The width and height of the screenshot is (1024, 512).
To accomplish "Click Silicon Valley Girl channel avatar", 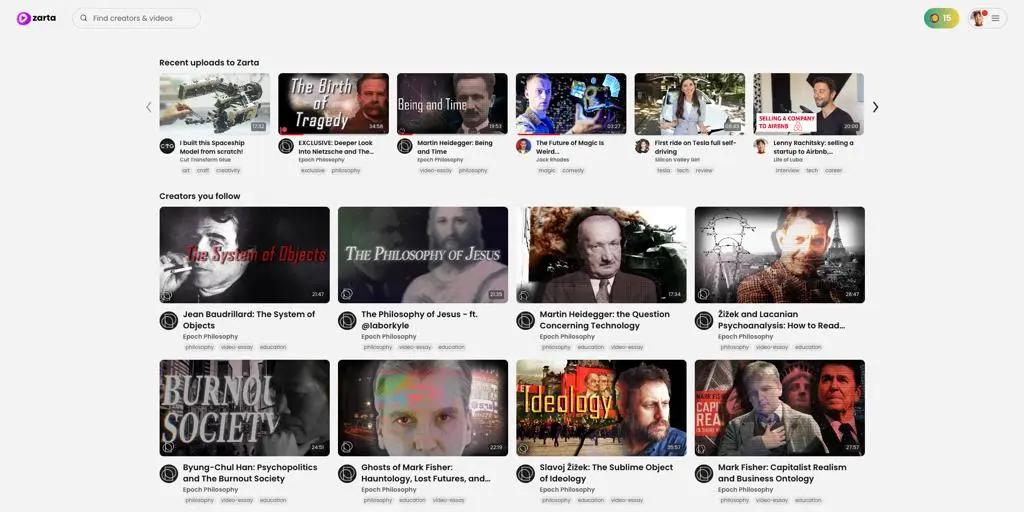I will coord(643,146).
